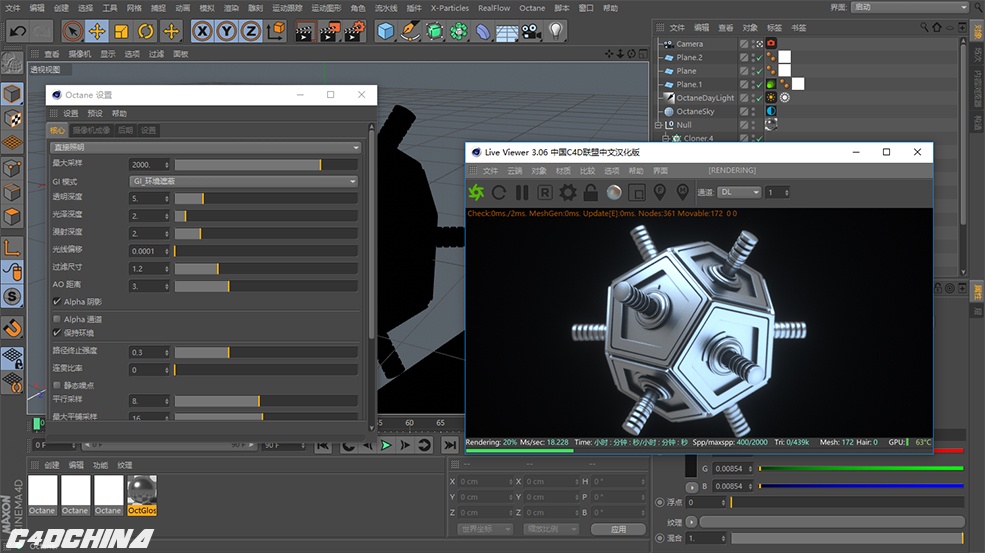985x553 pixels.
Task: Go to the timeline end frame
Action: coord(450,446)
